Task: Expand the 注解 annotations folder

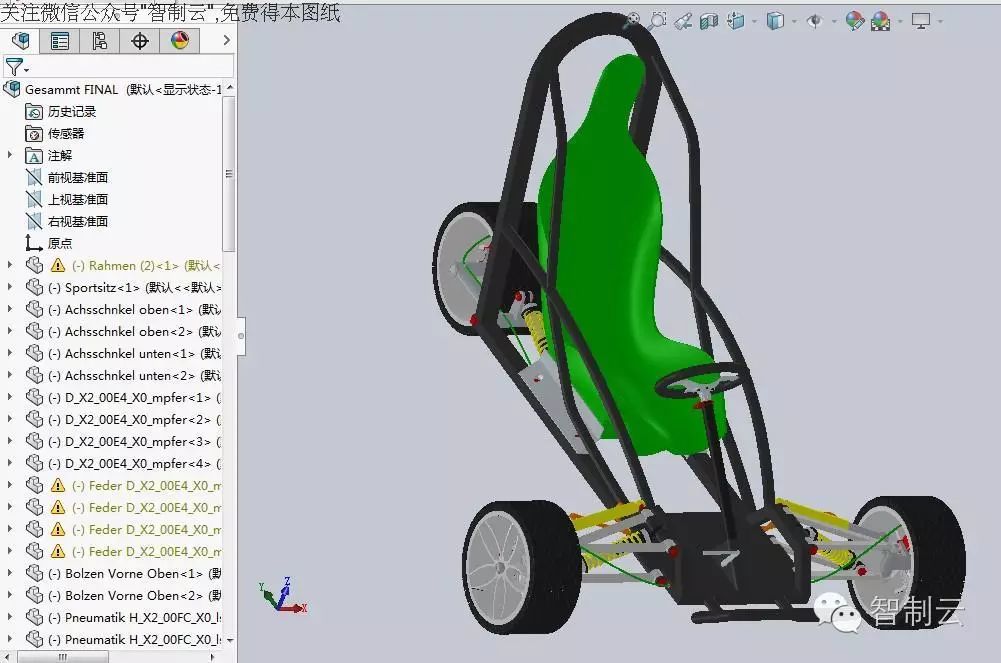Action: click(11, 155)
